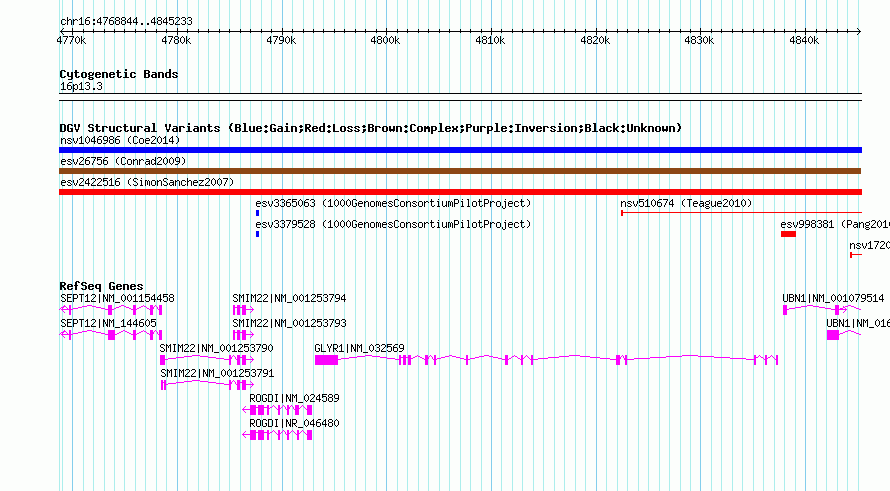Select the esv2422516 (SimonSanchez2007) label
890x491 pixels.
[x=147, y=182]
